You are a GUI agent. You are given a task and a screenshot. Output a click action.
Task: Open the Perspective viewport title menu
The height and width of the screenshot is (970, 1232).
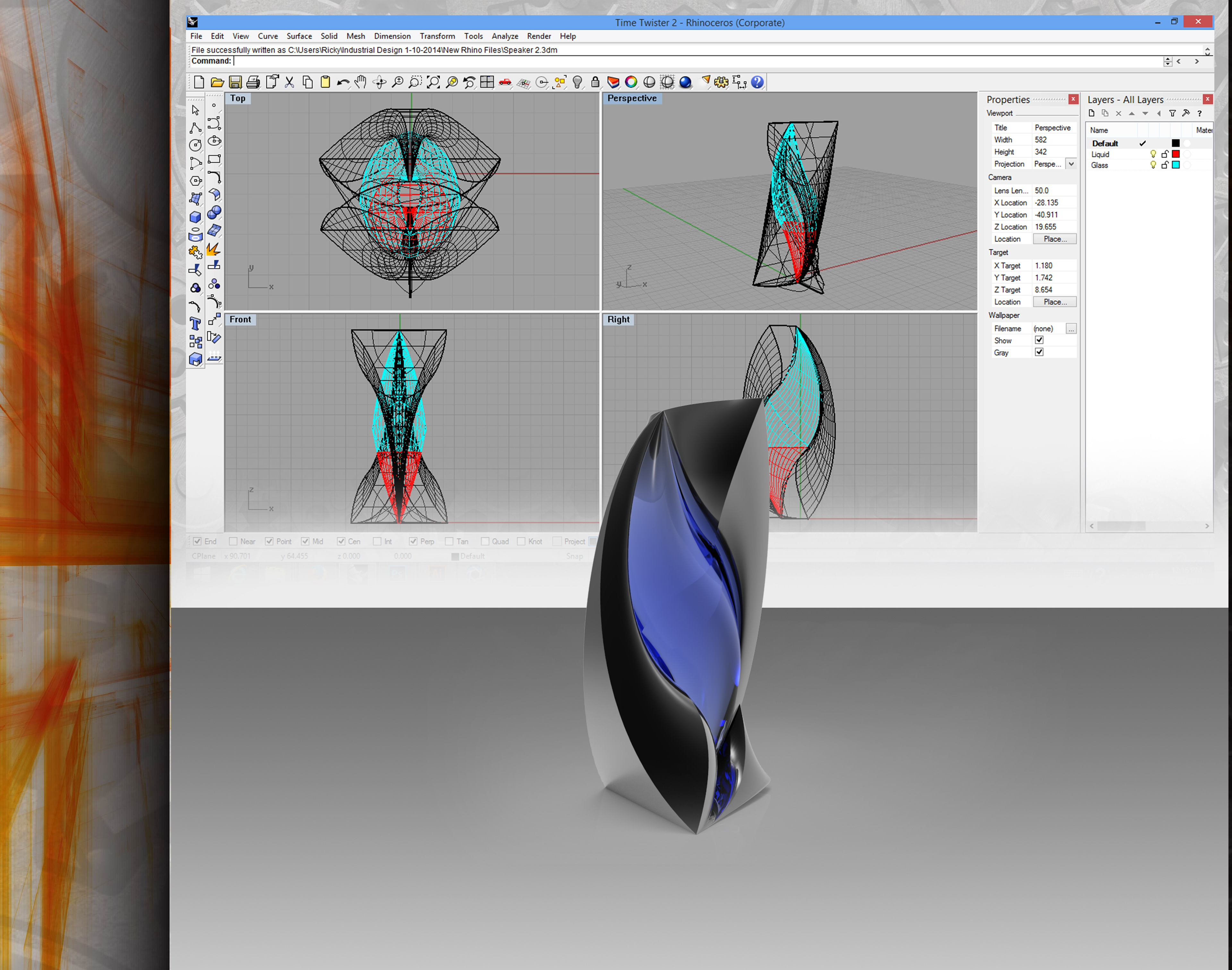632,98
